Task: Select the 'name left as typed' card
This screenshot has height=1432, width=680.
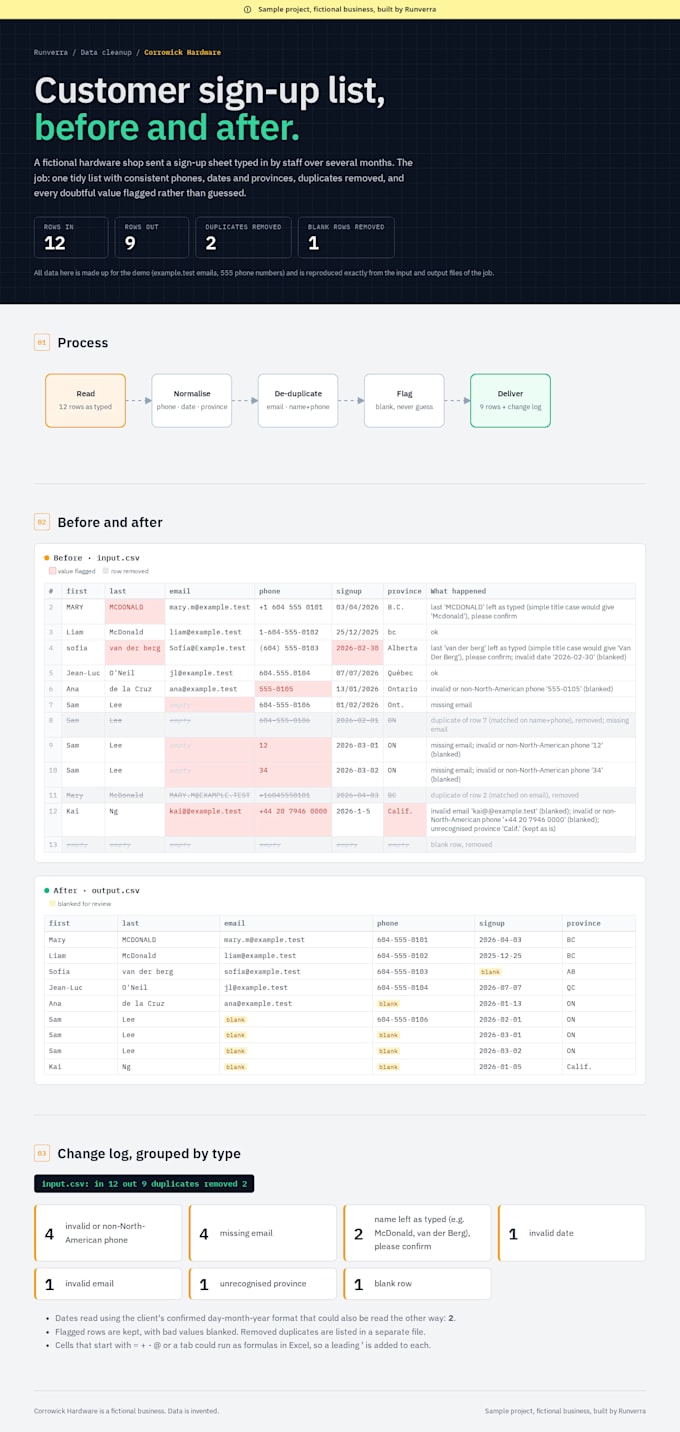Action: coord(417,1233)
